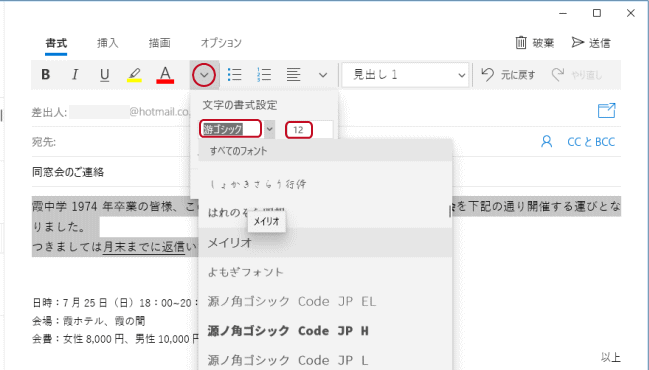Image resolution: width=649 pixels, height=370 pixels.
Task: Click the font size 12 field
Action: pyautogui.click(x=309, y=130)
